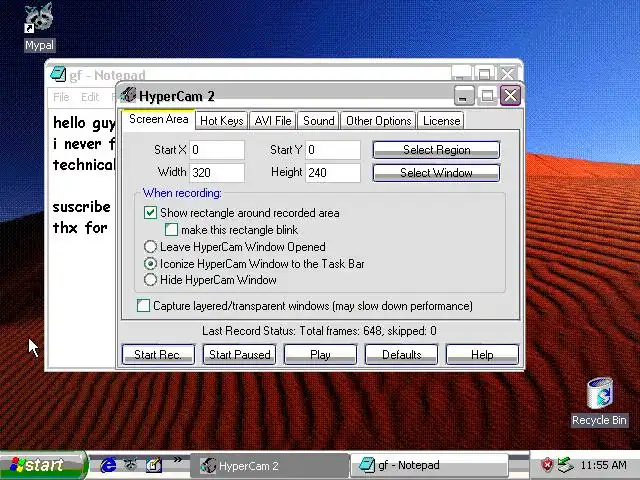Uncheck Show rectangle around recorded area
Viewport: 640px width, 480px height.
tap(150, 213)
